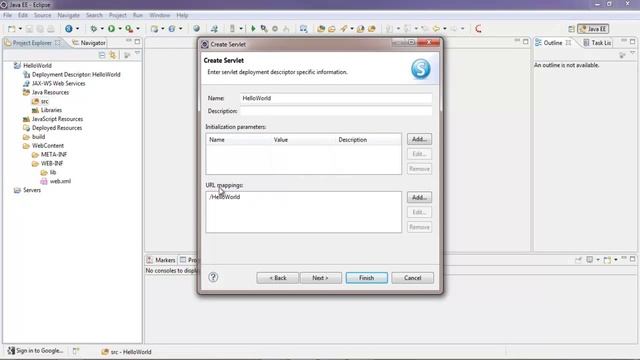Select the WEB-INF folder
640x360 pixels.
pyautogui.click(x=52, y=164)
